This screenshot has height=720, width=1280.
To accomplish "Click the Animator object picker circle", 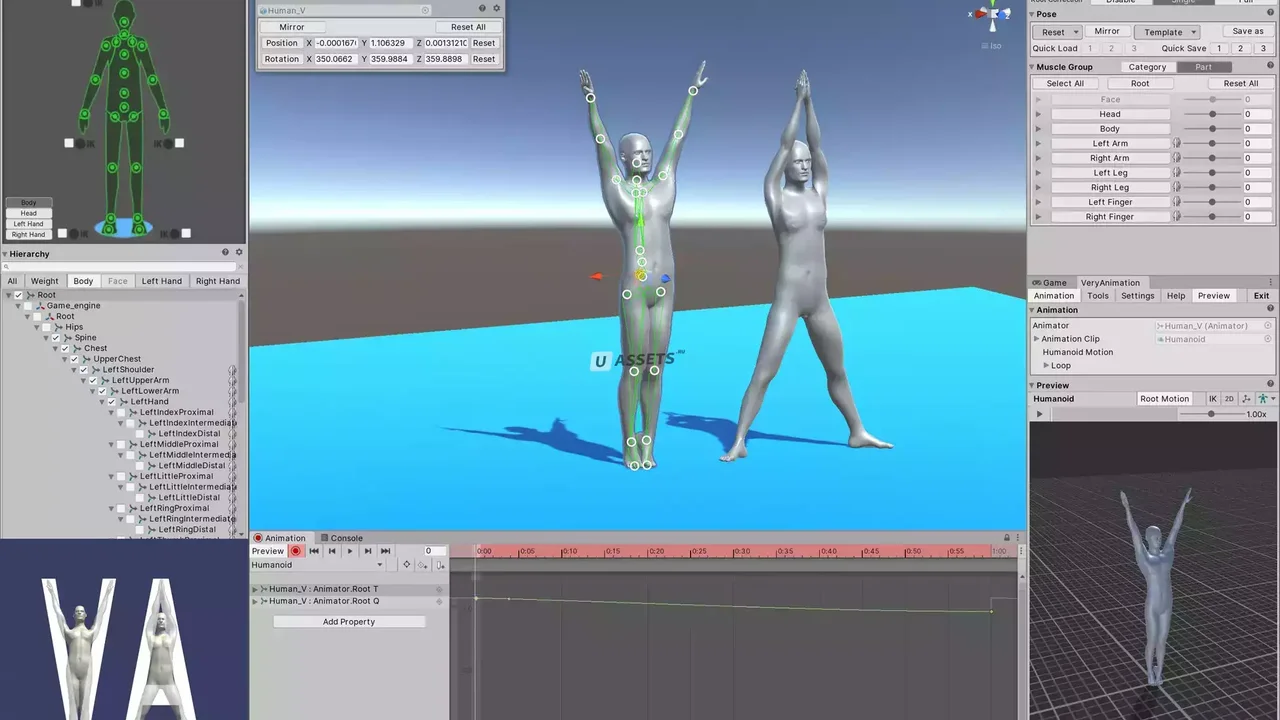I will click(1268, 325).
